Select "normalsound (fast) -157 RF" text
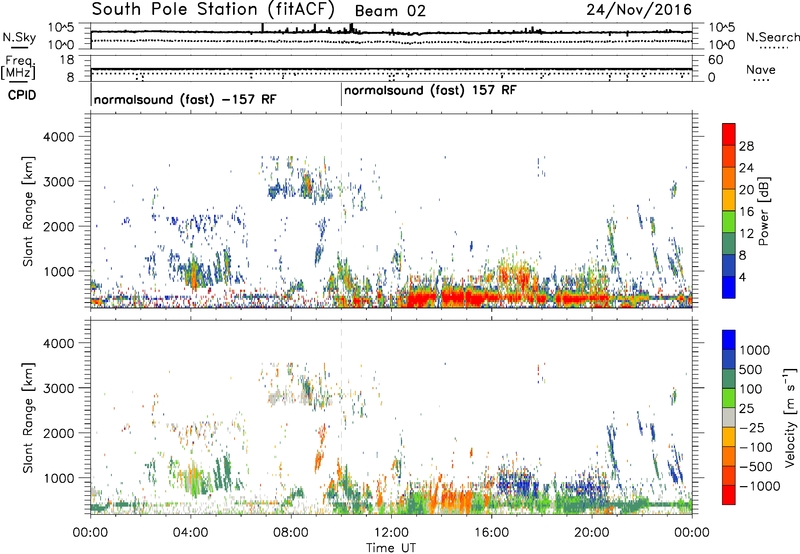Screen dimensions: 800x554 (185, 99)
